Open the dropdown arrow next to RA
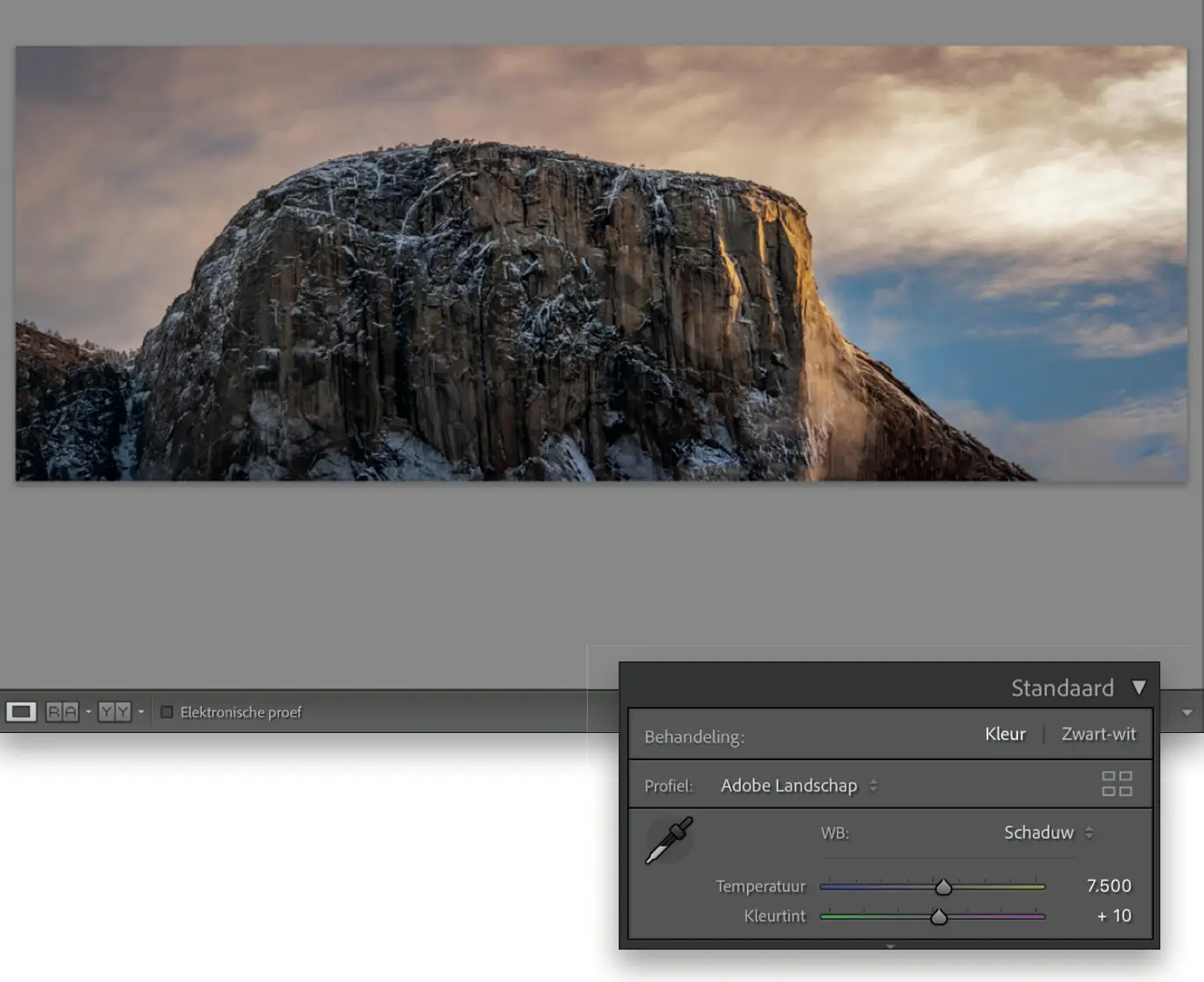1204x982 pixels. coord(88,712)
